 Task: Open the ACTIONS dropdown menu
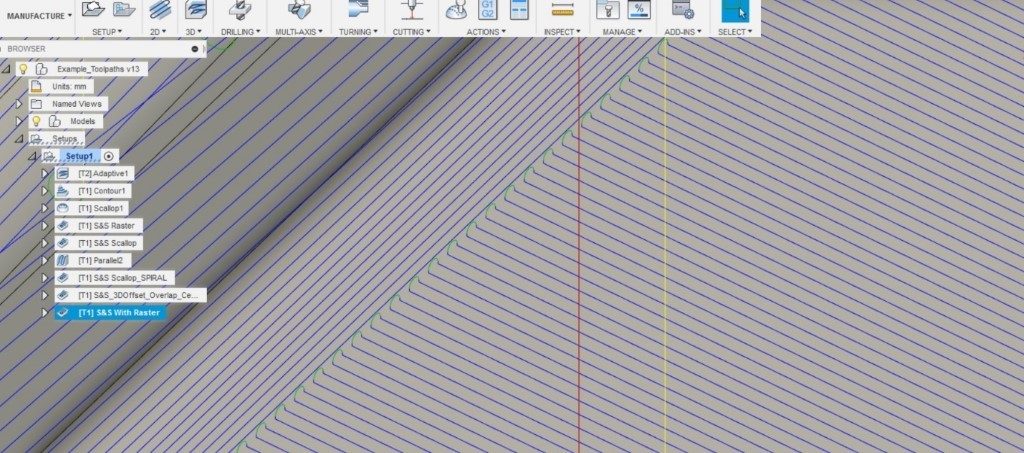(x=487, y=31)
